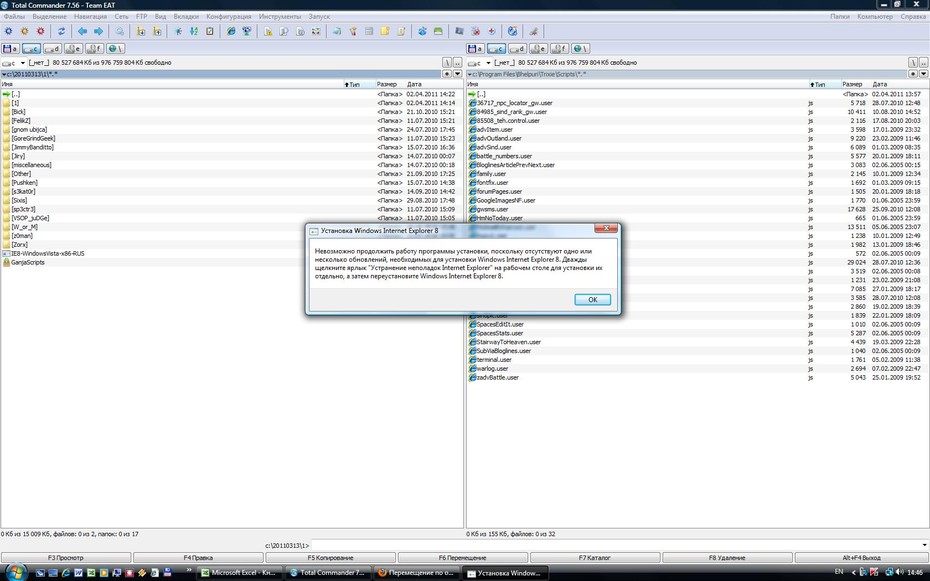Screen dimensions: 930x581
Task: Go to root with left panel backslash button
Action: coord(447,62)
